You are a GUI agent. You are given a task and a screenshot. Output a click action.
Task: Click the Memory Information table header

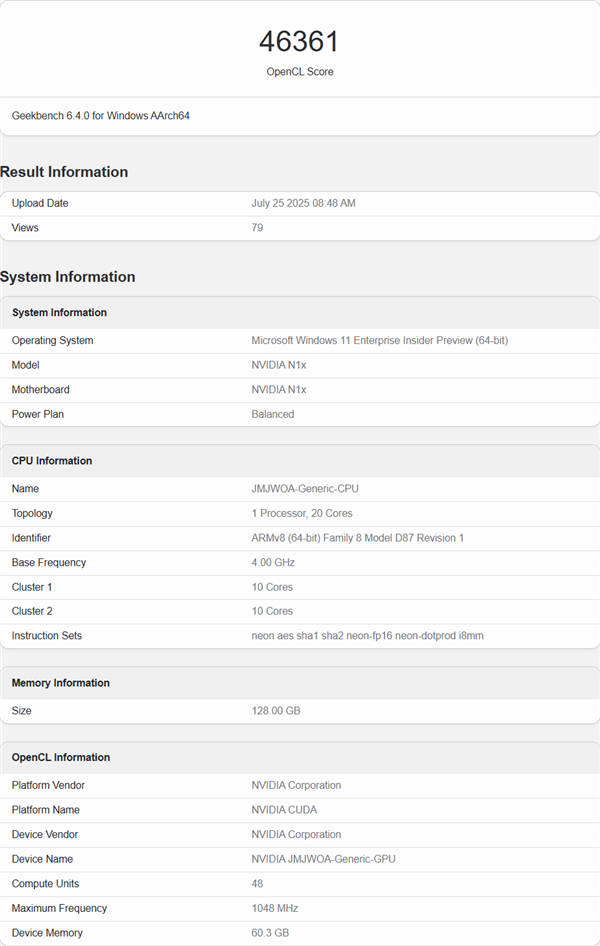pos(61,683)
